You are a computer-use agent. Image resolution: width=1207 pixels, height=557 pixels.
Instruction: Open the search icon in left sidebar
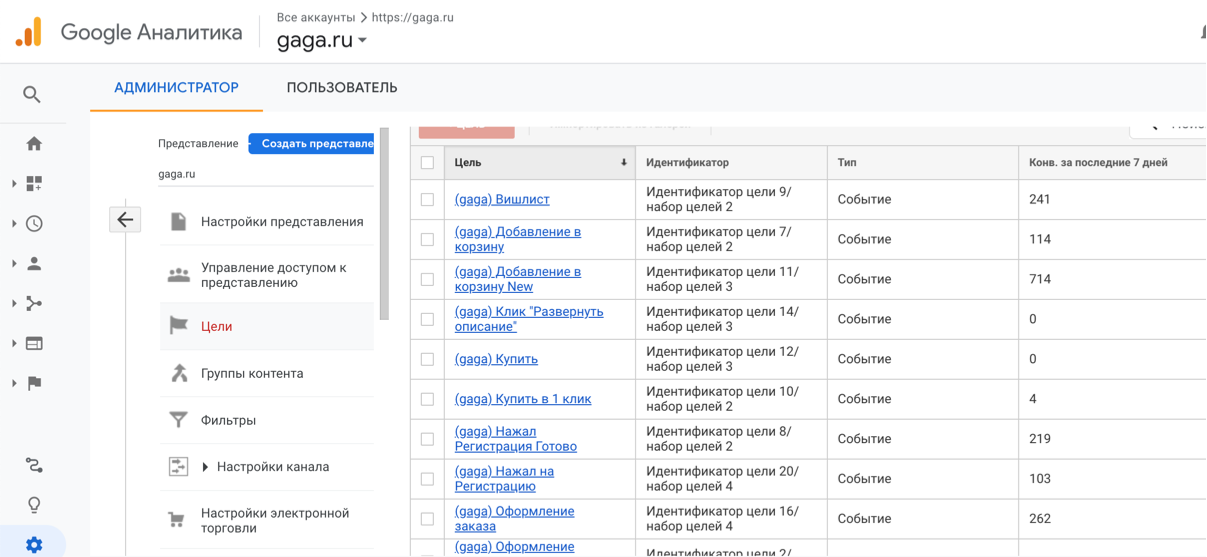coord(32,94)
